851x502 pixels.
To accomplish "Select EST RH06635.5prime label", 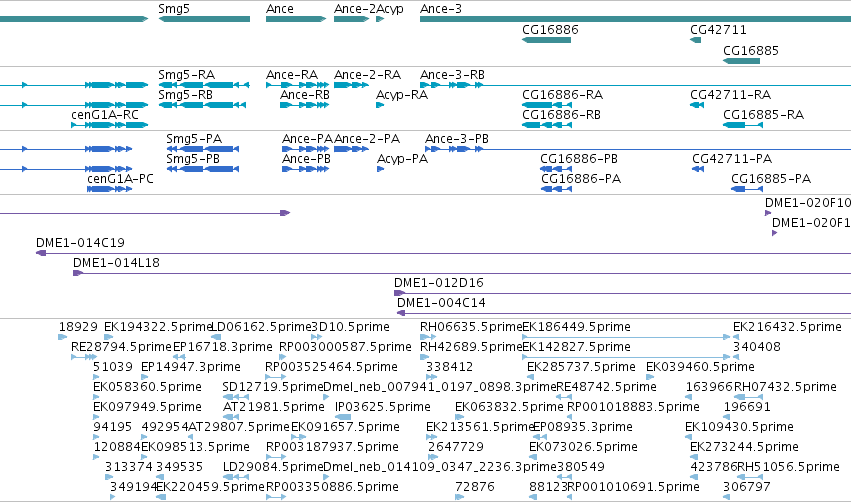I will [471, 327].
